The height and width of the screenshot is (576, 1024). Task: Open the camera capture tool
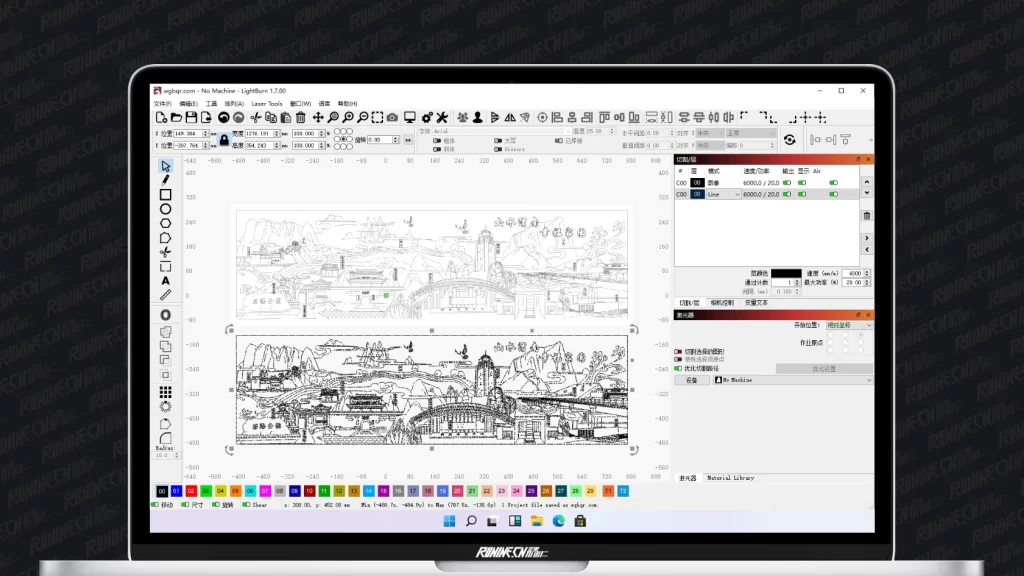click(392, 118)
